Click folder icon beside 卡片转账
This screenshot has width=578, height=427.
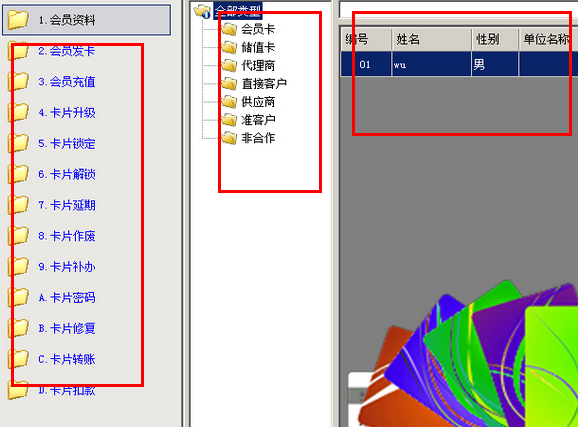(x=18, y=359)
